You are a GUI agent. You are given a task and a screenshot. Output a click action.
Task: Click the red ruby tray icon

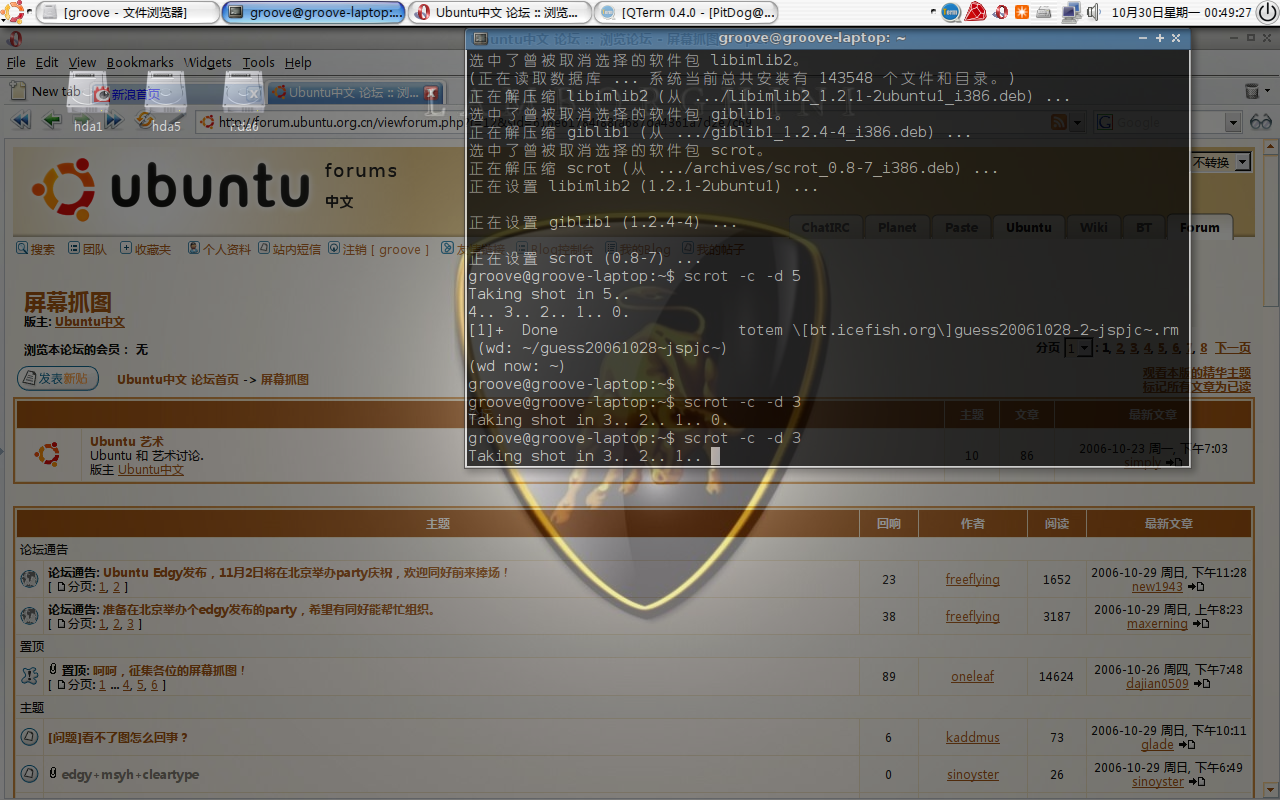click(x=975, y=12)
